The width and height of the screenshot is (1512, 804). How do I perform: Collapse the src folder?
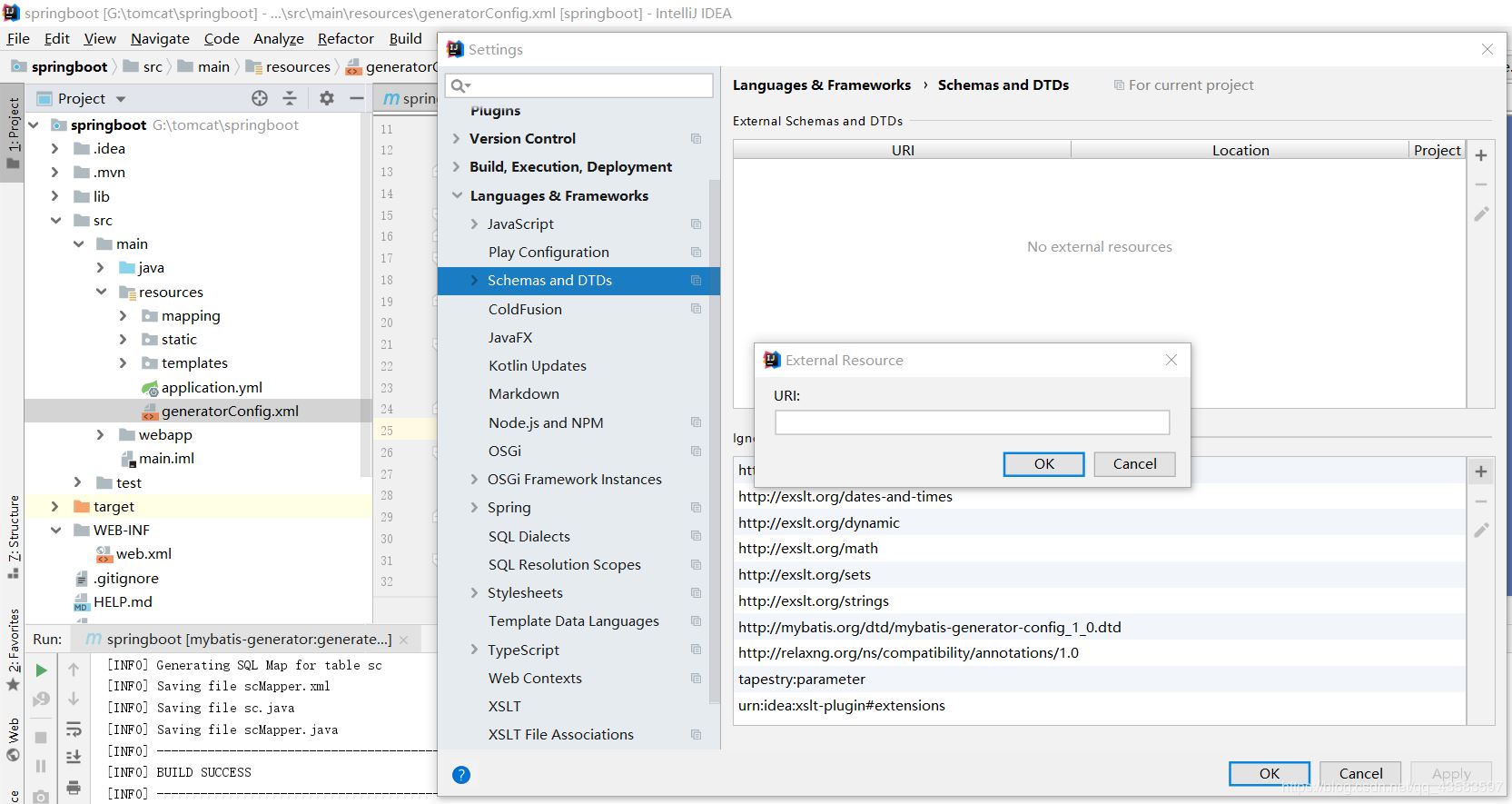[55, 220]
